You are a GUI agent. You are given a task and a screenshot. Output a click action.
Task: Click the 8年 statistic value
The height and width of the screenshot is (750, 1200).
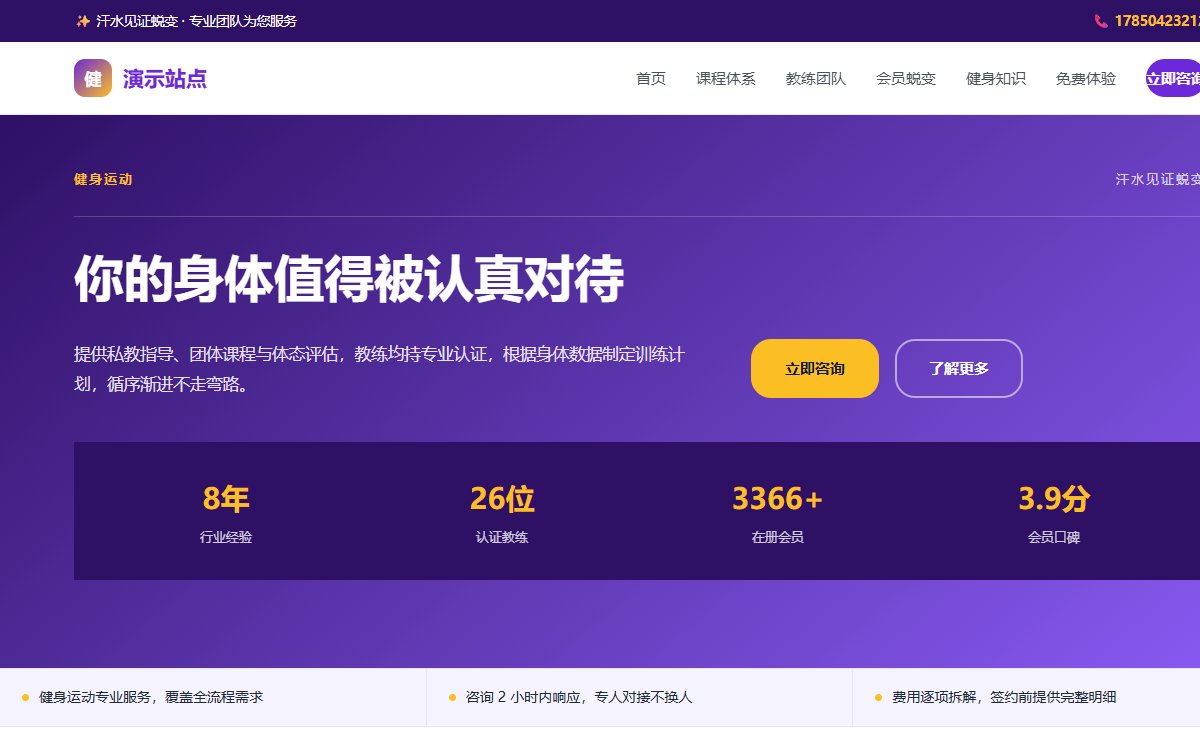click(226, 498)
